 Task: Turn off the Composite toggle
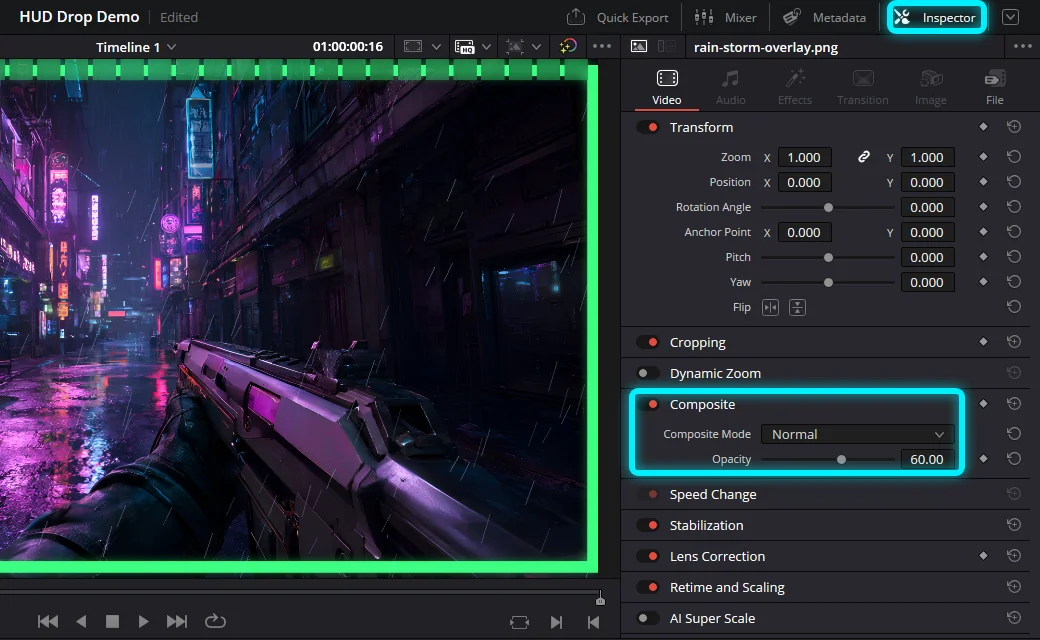(648, 405)
